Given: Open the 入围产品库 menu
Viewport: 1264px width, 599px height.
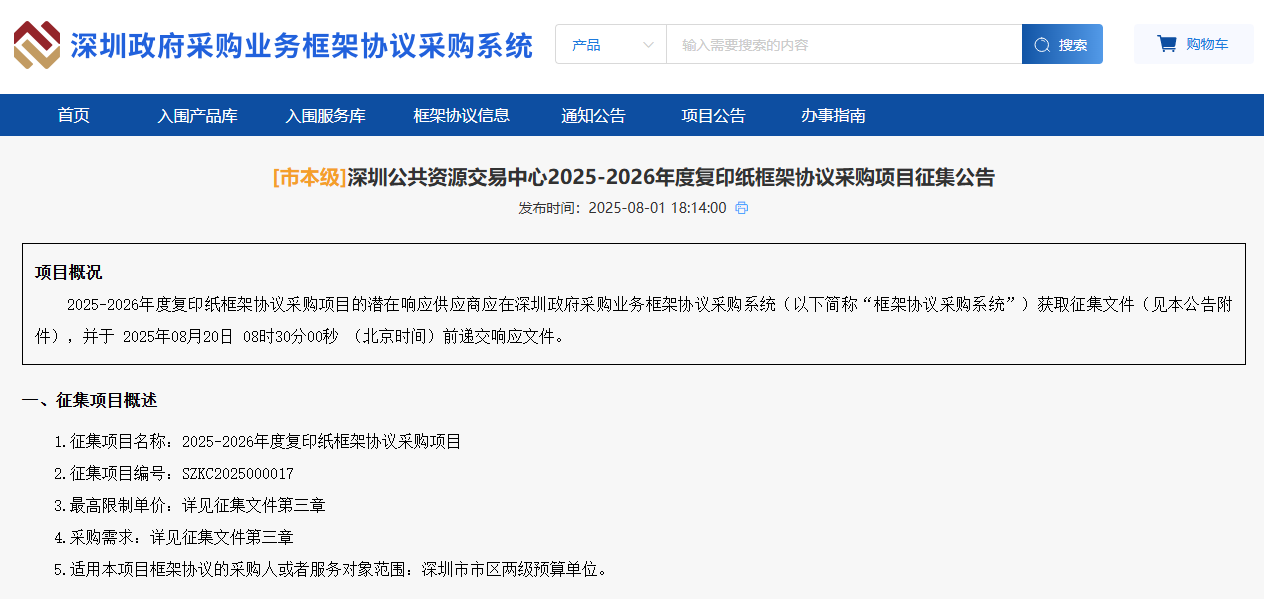Looking at the screenshot, I should [196, 115].
